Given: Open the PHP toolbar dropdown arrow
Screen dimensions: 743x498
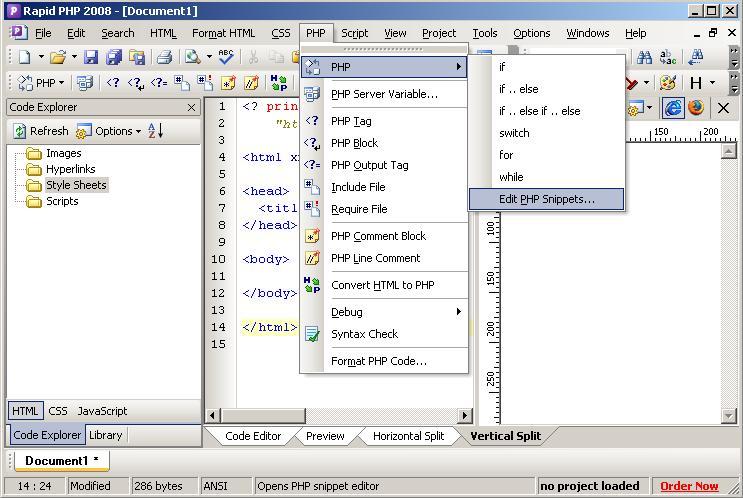Looking at the screenshot, I should [x=61, y=83].
